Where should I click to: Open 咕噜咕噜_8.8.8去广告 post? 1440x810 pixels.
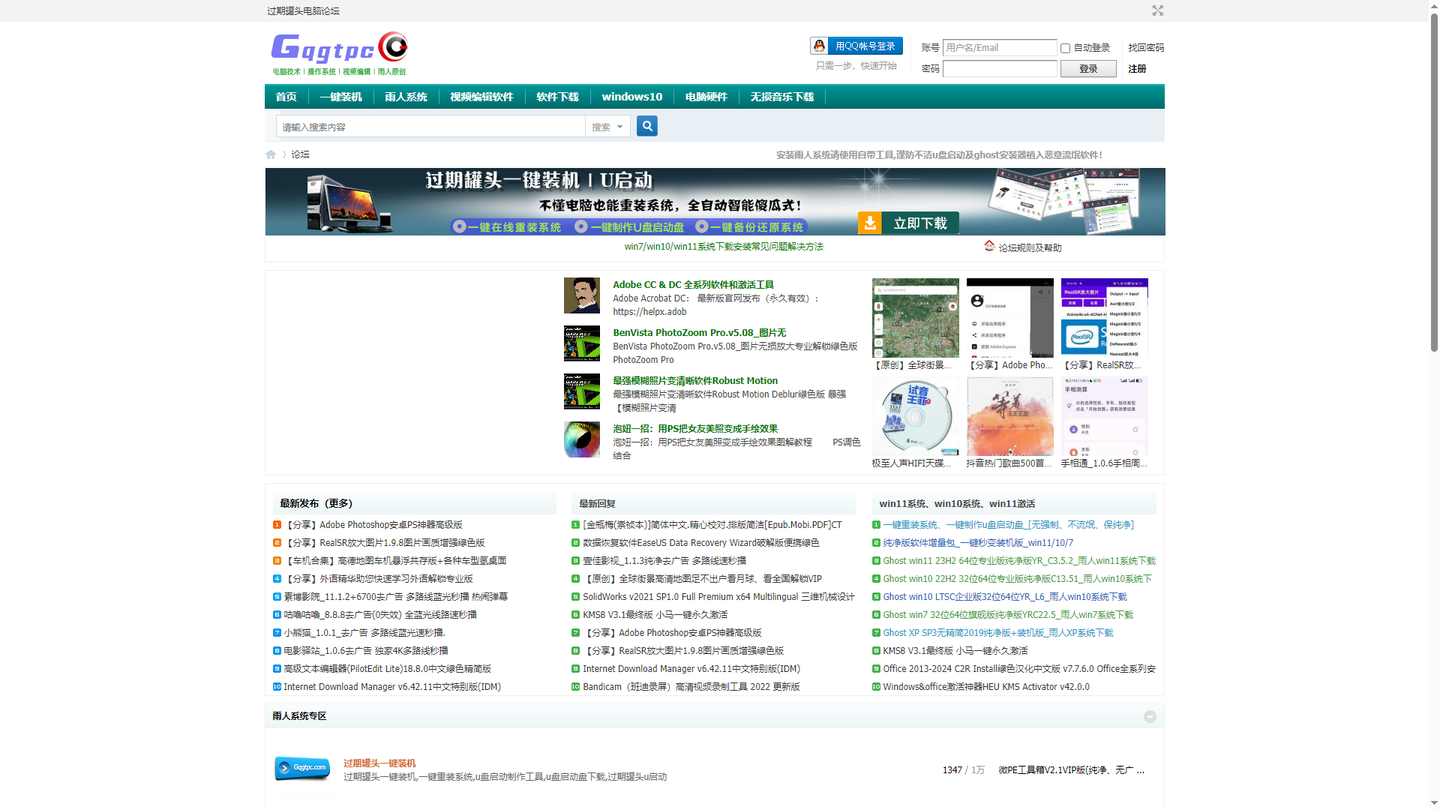click(380, 615)
